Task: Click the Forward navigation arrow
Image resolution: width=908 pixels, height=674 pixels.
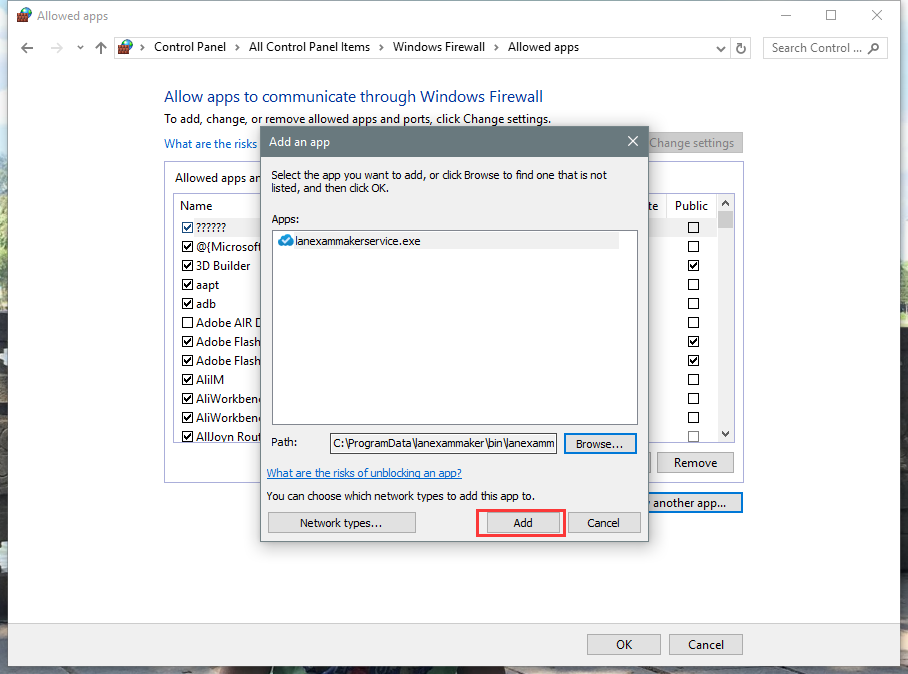Action: (56, 48)
